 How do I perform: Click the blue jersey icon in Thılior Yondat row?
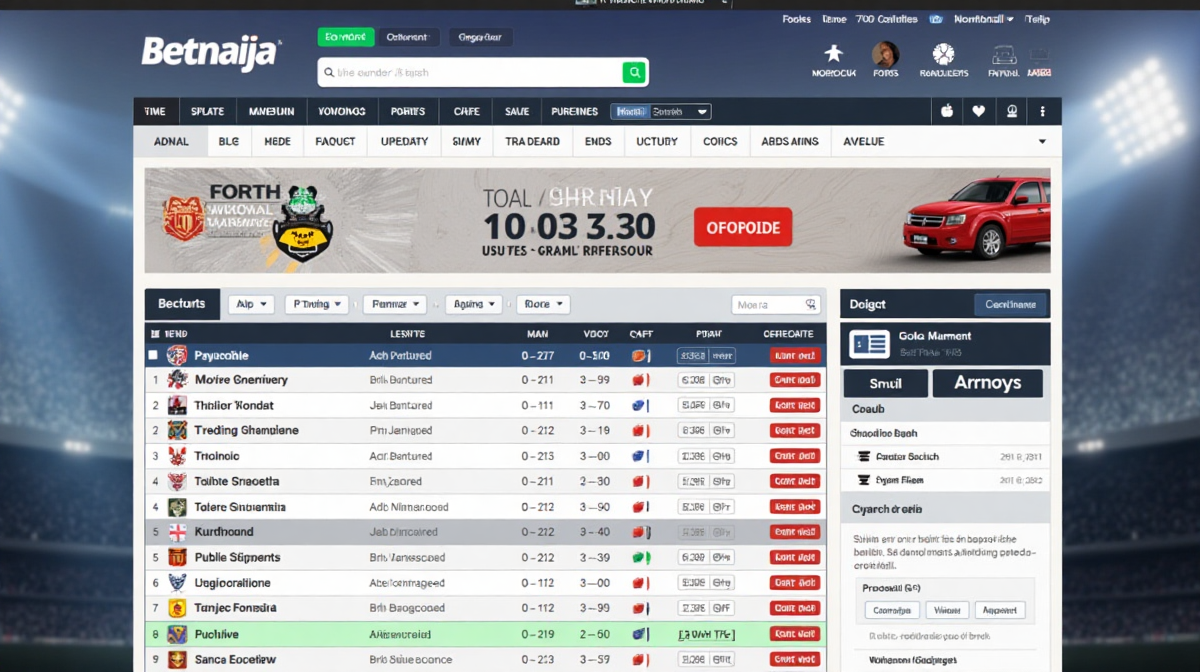[640, 405]
